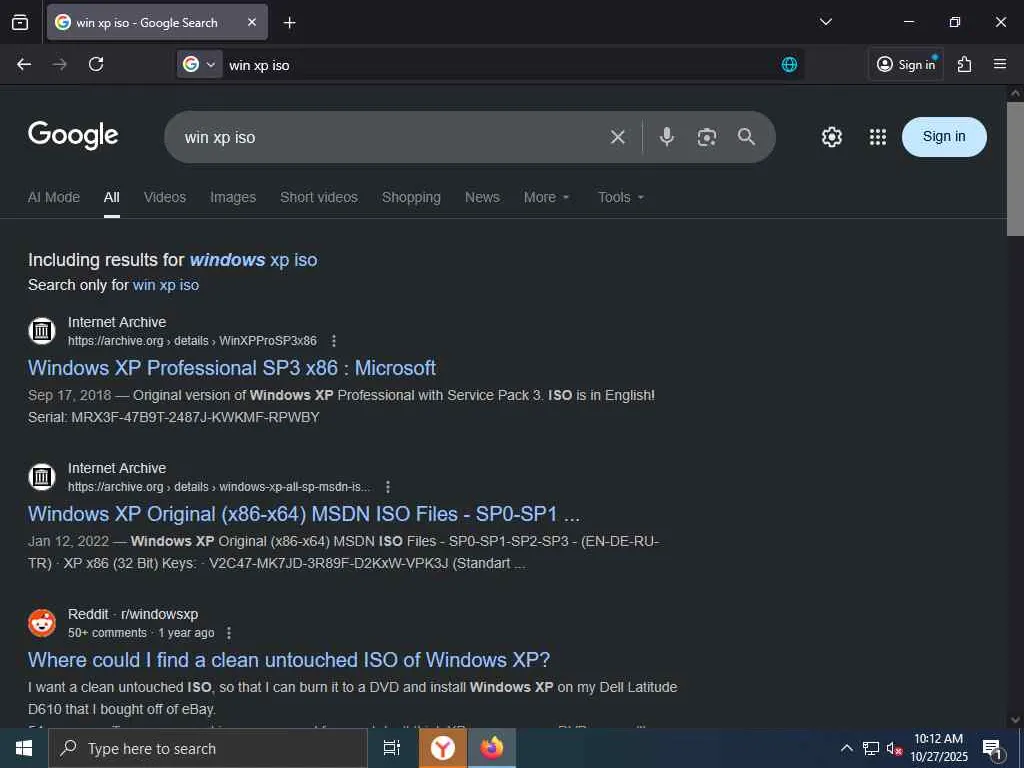Select the All results tab
Viewport: 1024px width, 768px height.
112,197
